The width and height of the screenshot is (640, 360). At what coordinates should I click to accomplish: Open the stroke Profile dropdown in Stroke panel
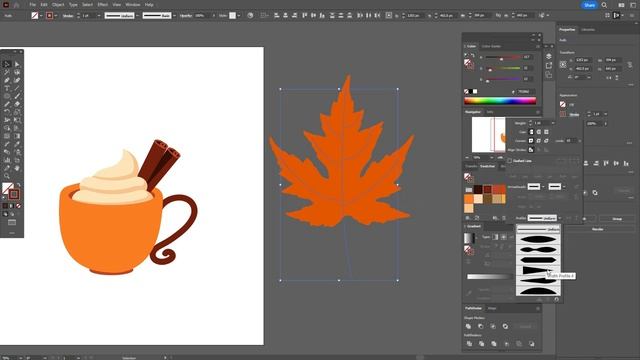560,218
